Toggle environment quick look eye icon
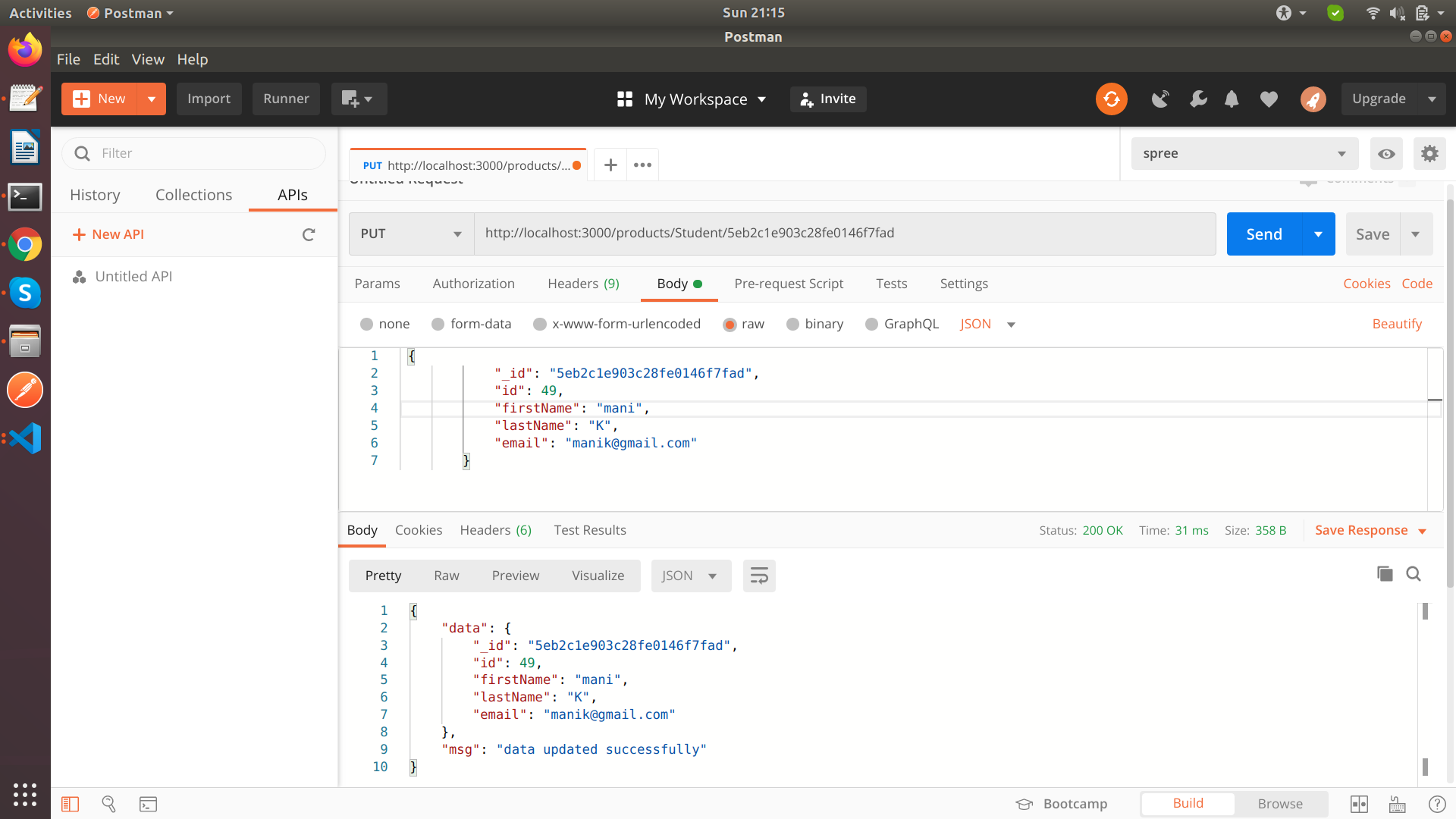Viewport: 1456px width, 819px height. coord(1386,154)
